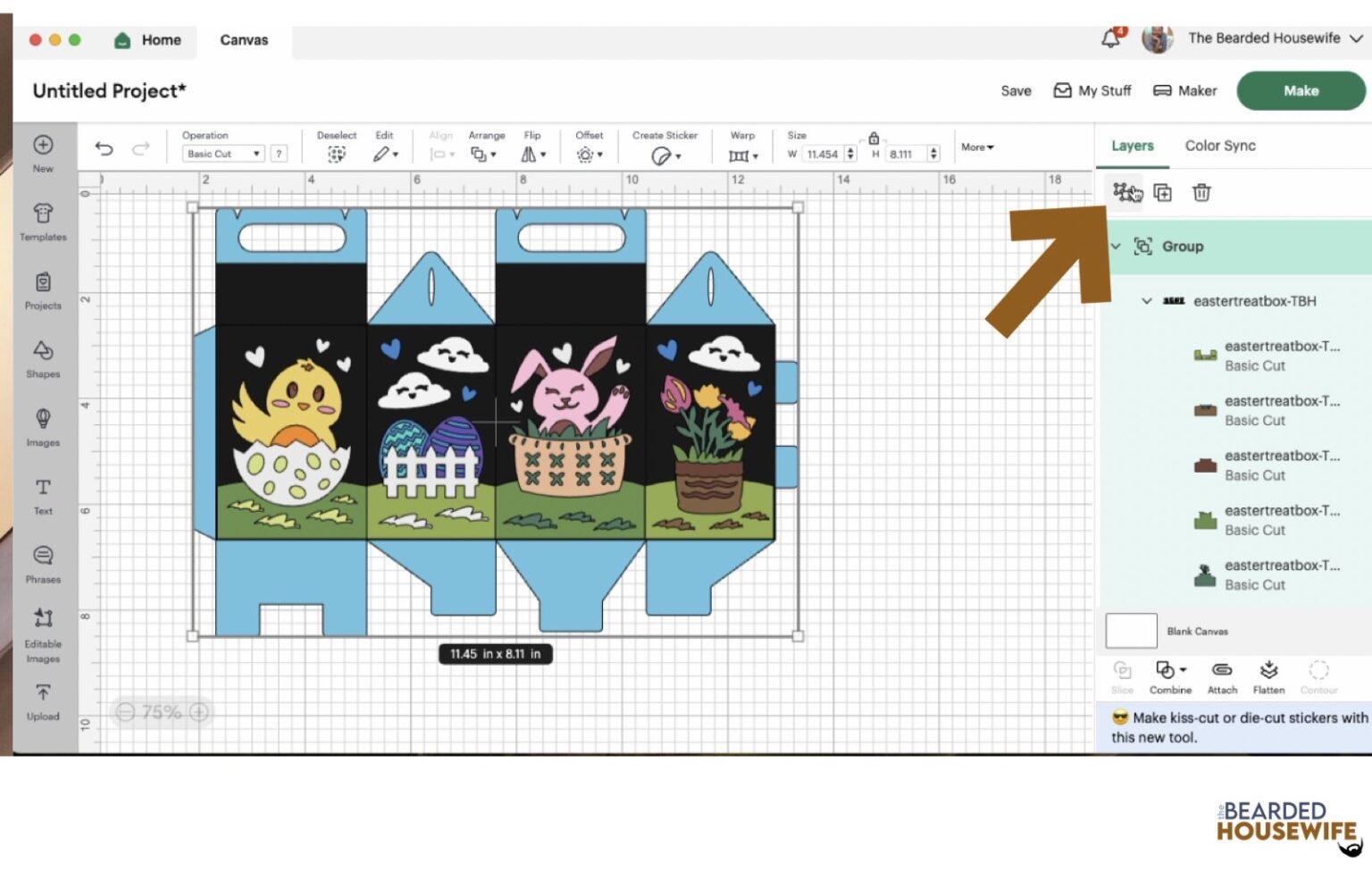Image resolution: width=1372 pixels, height=872 pixels.
Task: Select the Blank Canvas color swatch
Action: pos(1131,631)
